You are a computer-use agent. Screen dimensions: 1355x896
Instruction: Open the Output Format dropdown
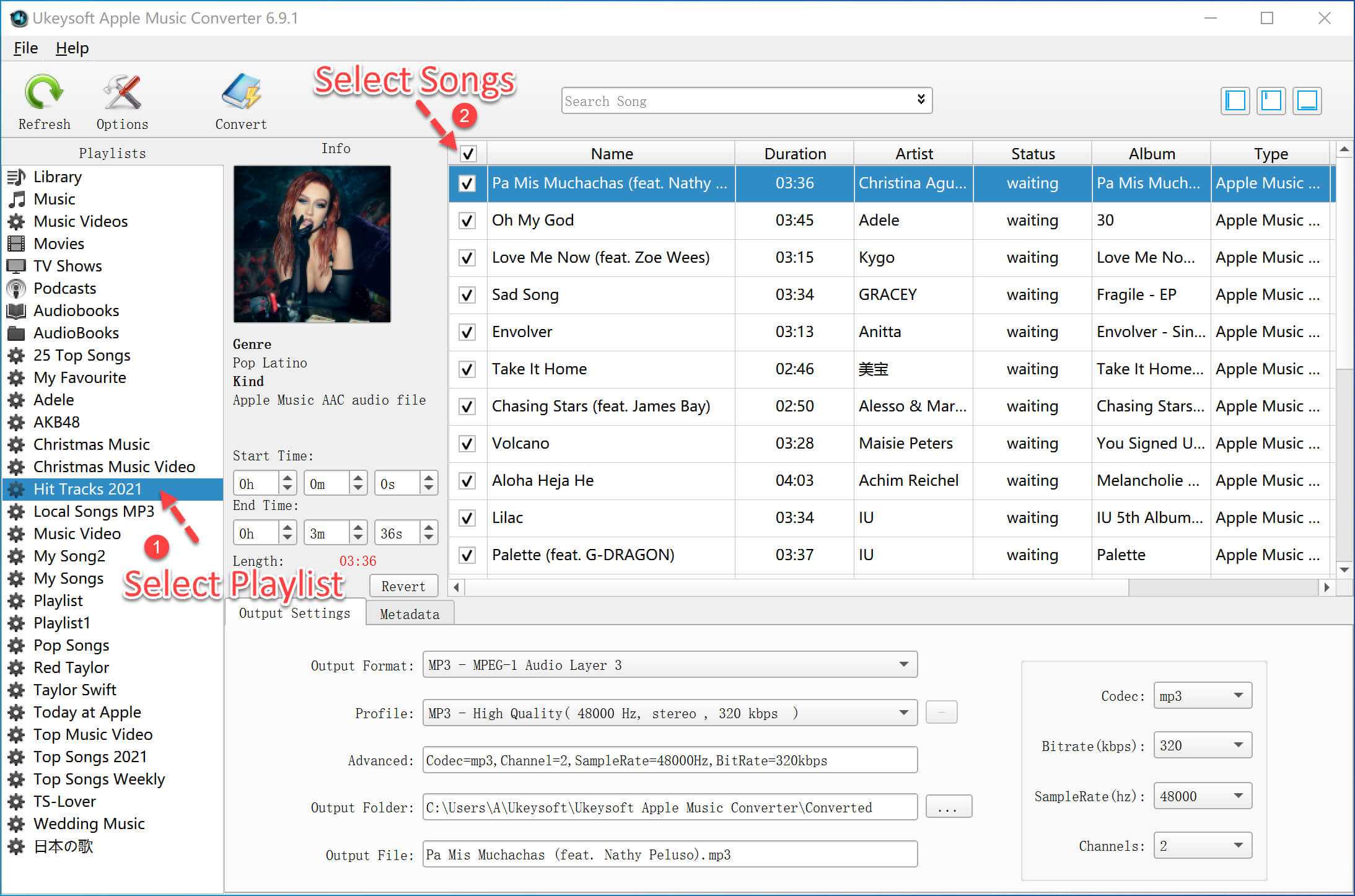click(670, 665)
